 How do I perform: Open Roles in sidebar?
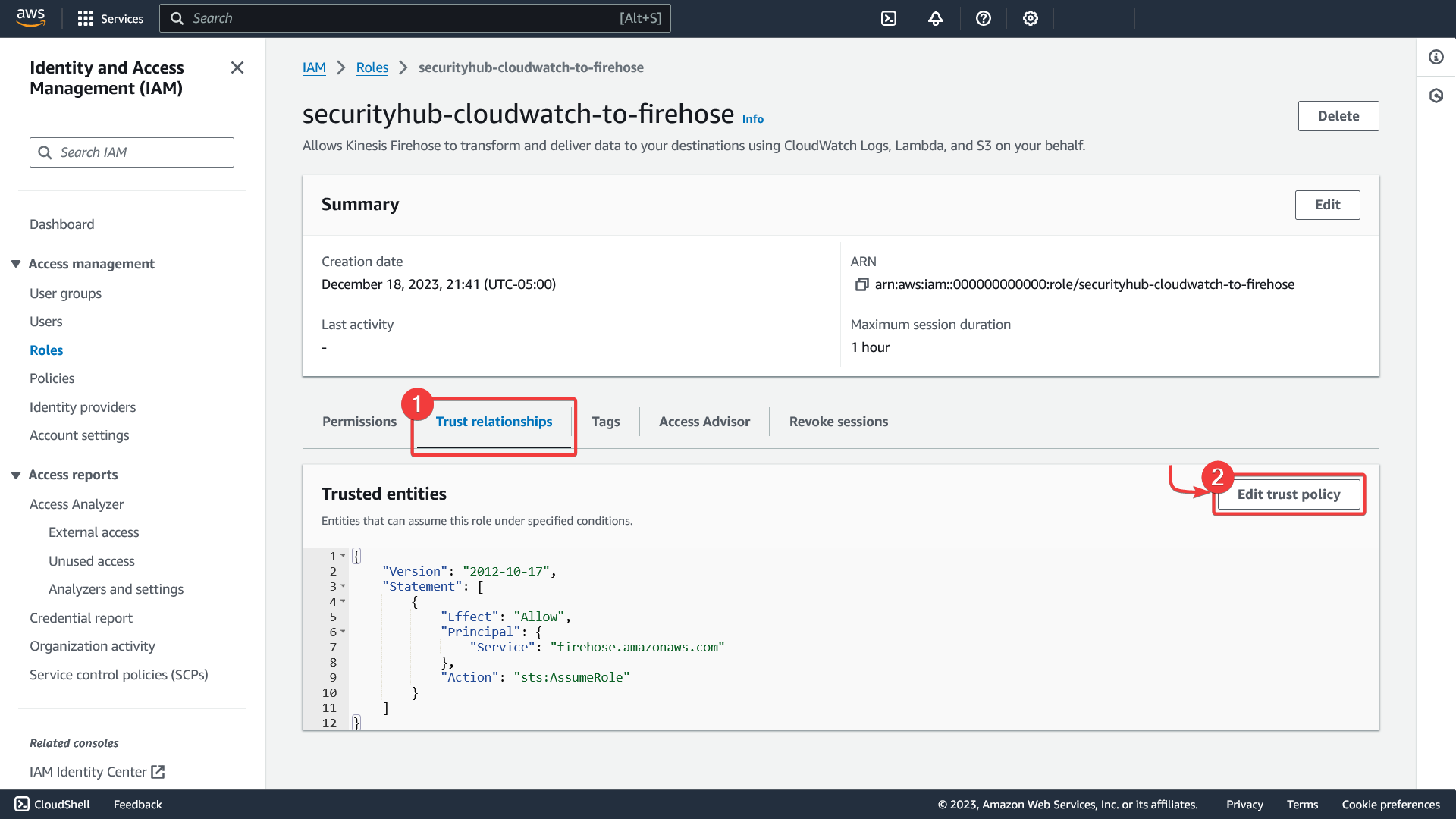[x=46, y=350]
